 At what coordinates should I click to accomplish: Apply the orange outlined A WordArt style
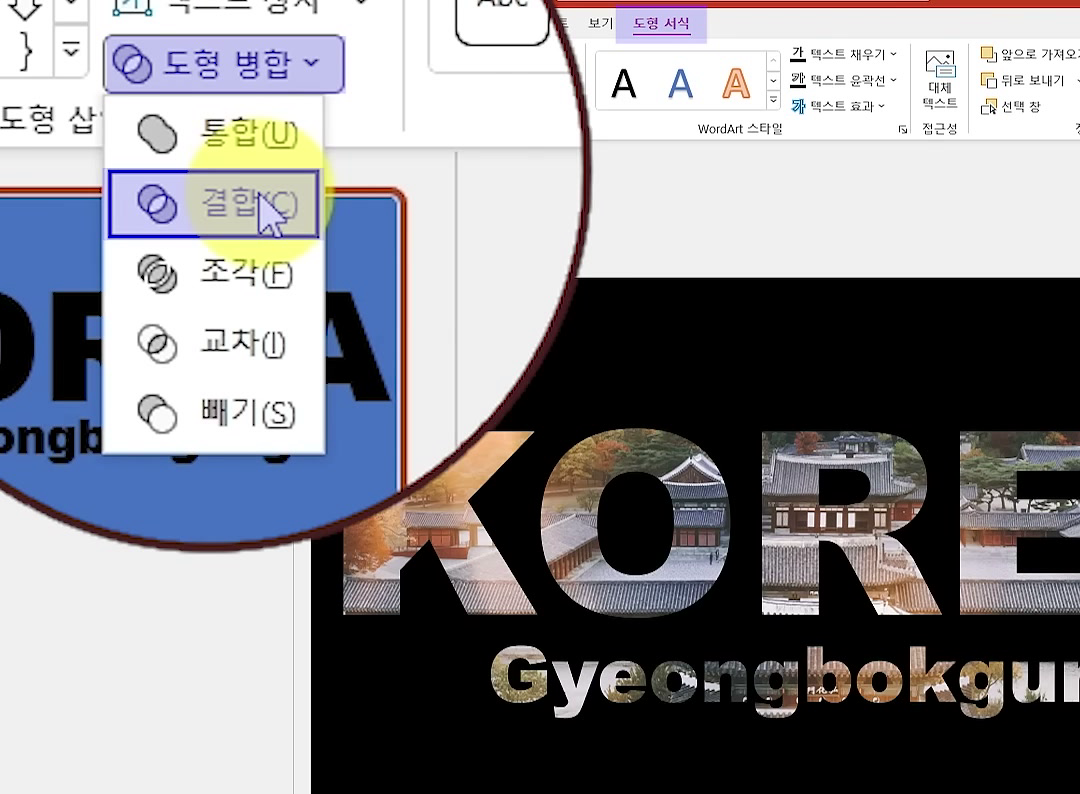tap(736, 84)
